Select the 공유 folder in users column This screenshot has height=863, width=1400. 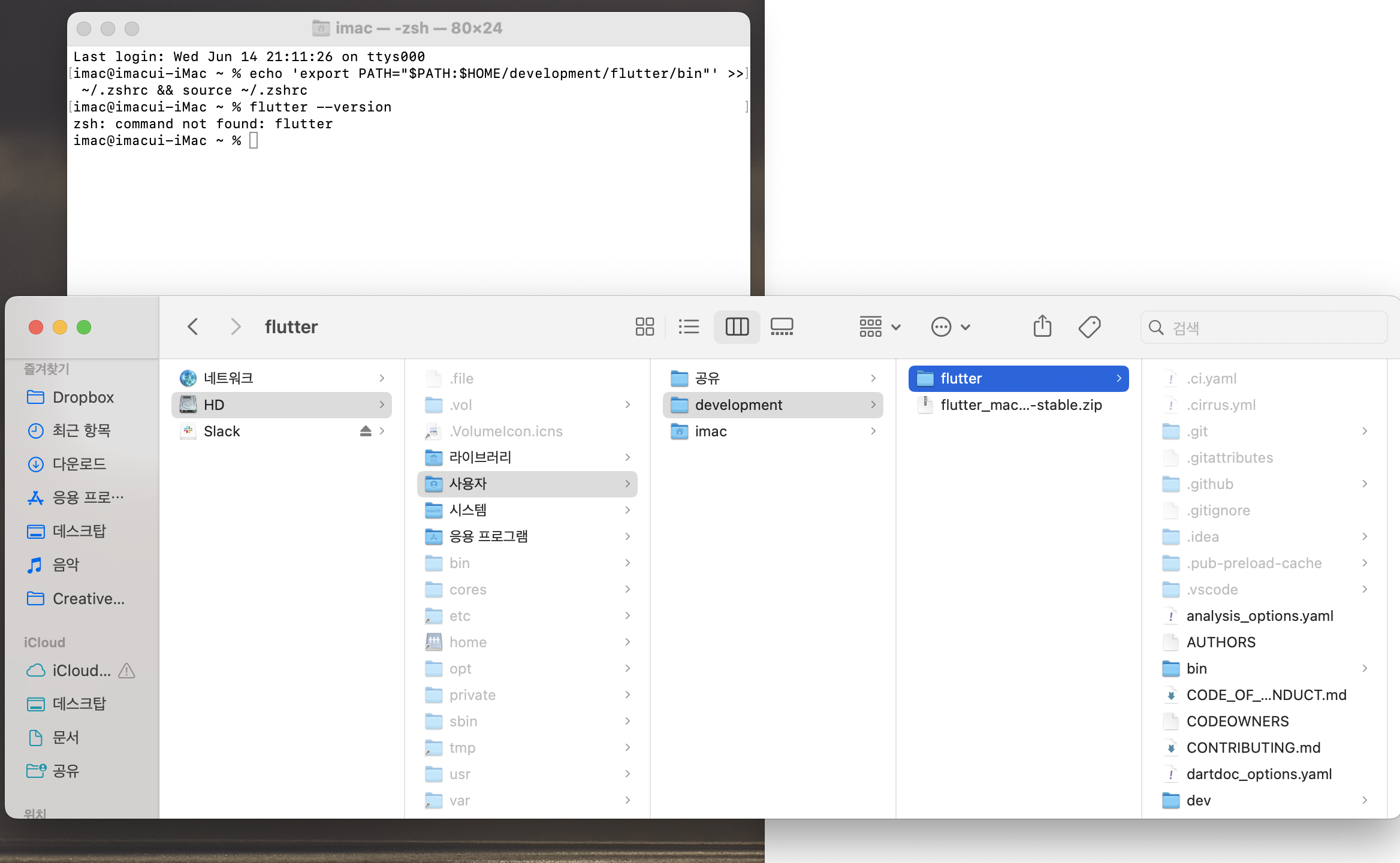773,378
